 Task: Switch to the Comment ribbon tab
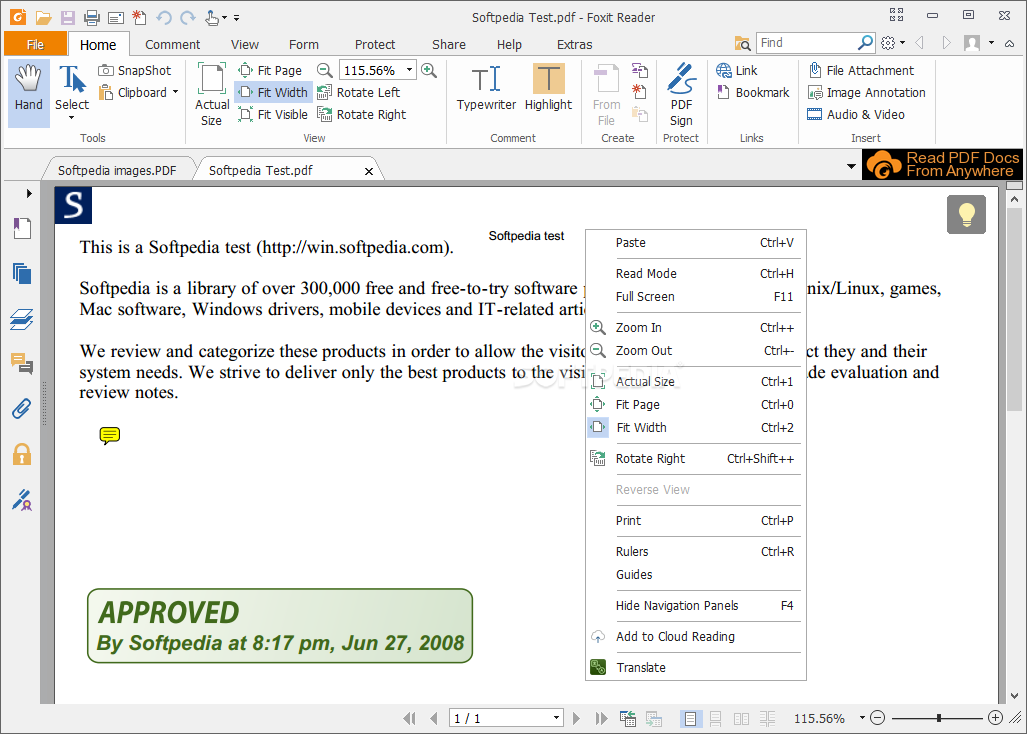click(172, 45)
